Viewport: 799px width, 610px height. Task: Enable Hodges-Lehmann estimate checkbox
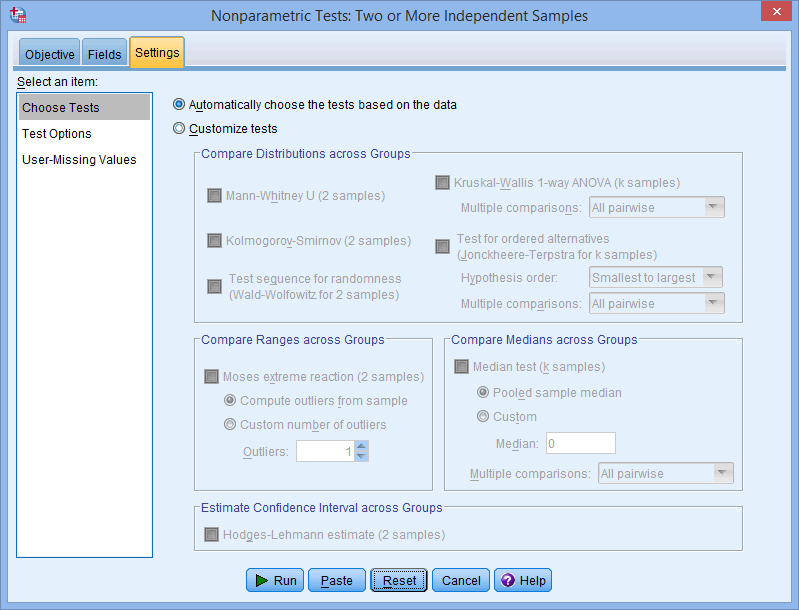click(211, 535)
